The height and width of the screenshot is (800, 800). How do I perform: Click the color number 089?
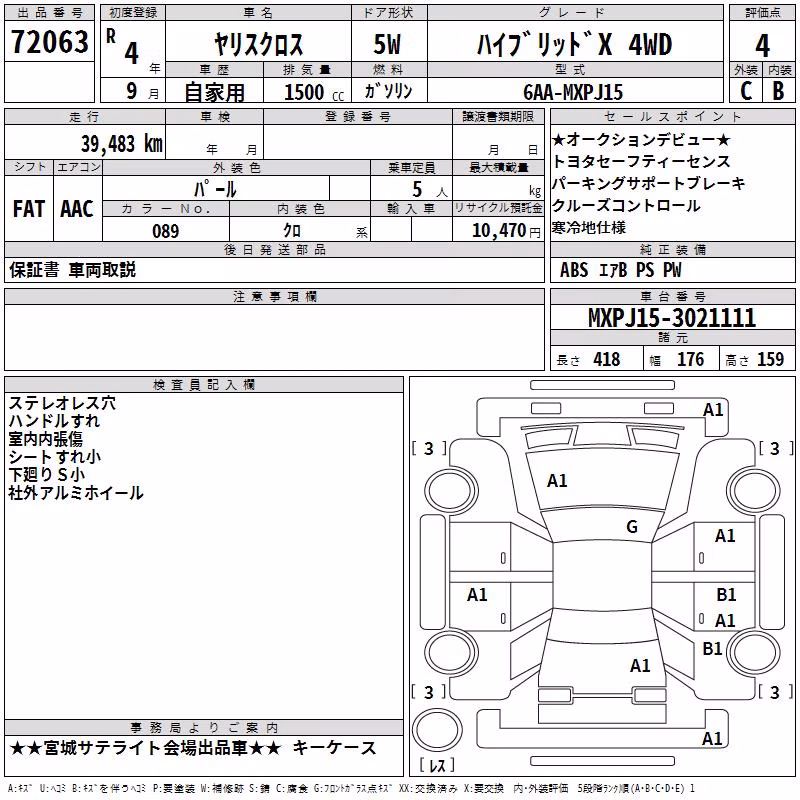pos(166,231)
